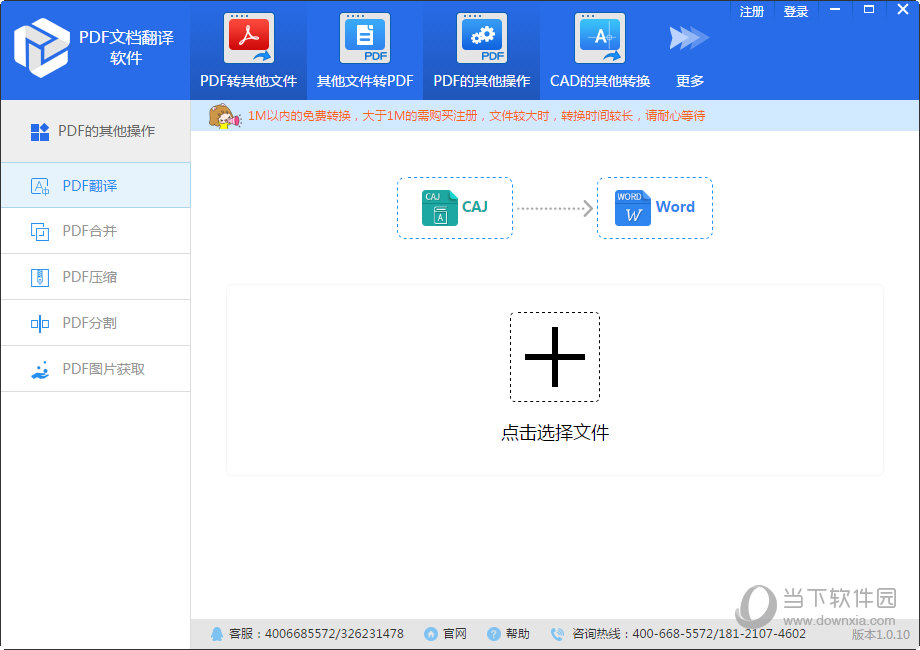Image resolution: width=920 pixels, height=650 pixels.
Task: Click the 更多 arrows icon
Action: tap(689, 38)
